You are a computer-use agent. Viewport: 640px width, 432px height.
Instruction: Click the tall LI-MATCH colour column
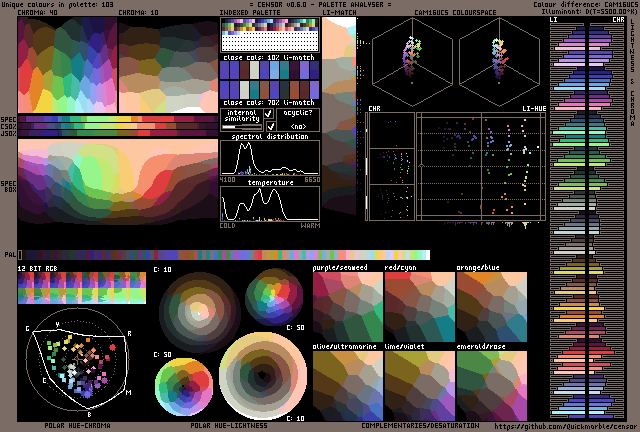pos(339,116)
